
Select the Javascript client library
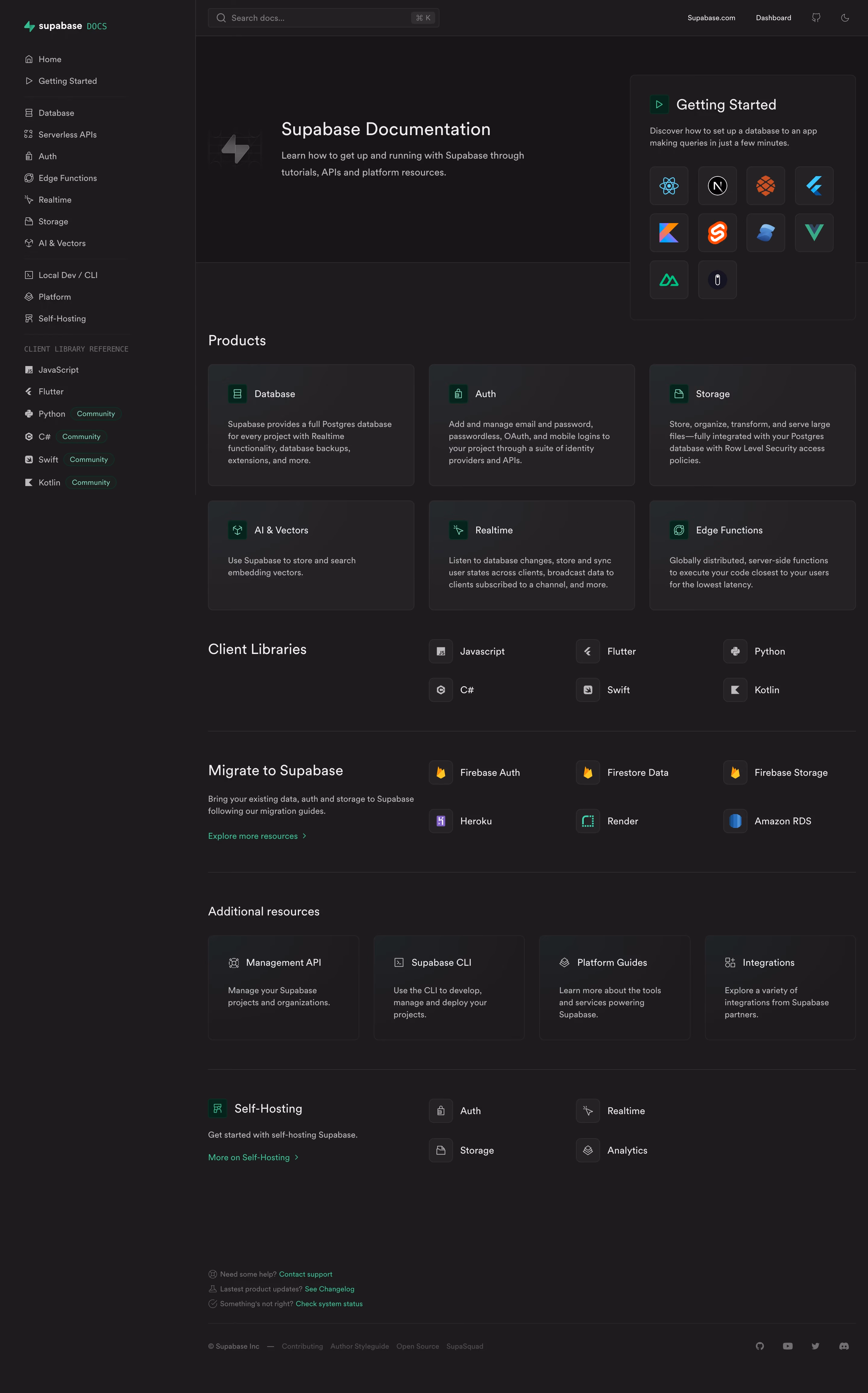pyautogui.click(x=467, y=651)
